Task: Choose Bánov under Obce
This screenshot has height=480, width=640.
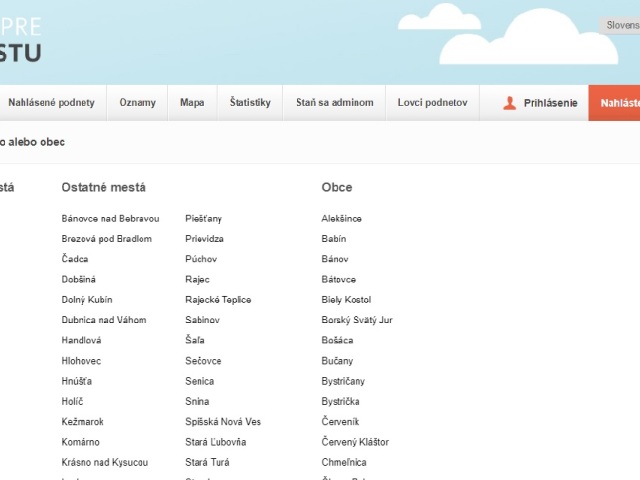Action: (x=335, y=259)
